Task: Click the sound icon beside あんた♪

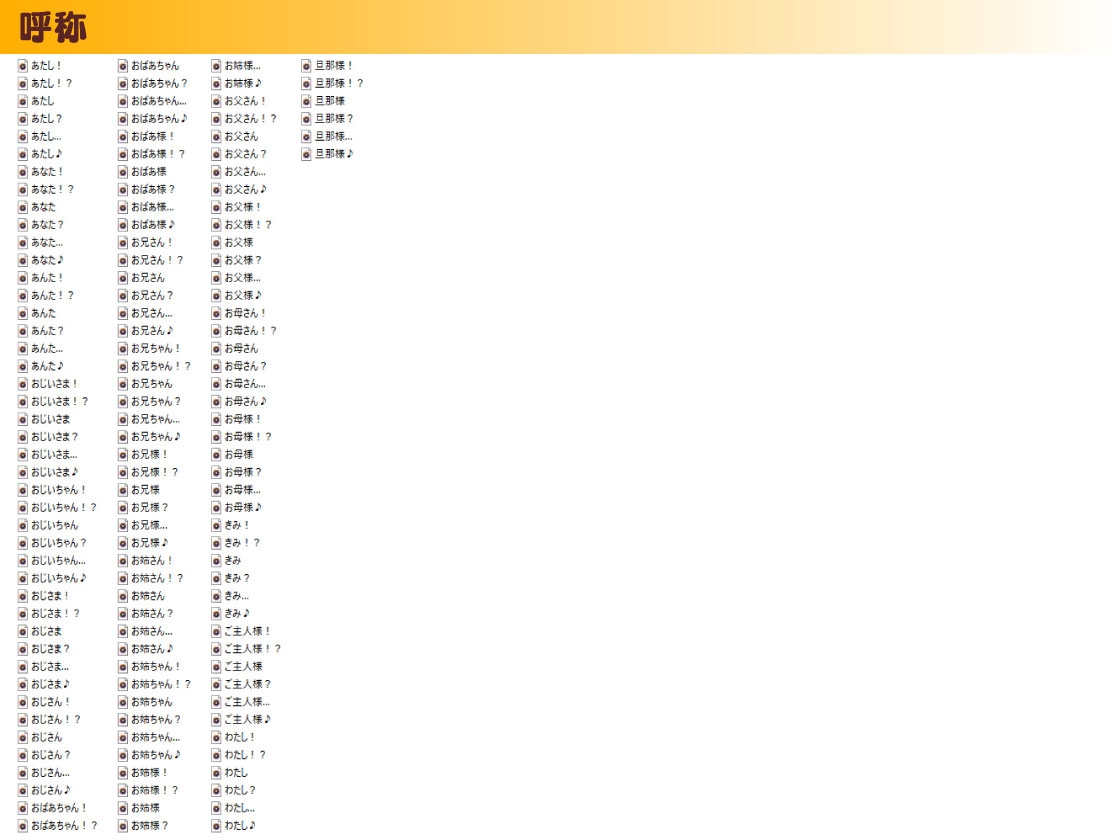Action: point(22,366)
